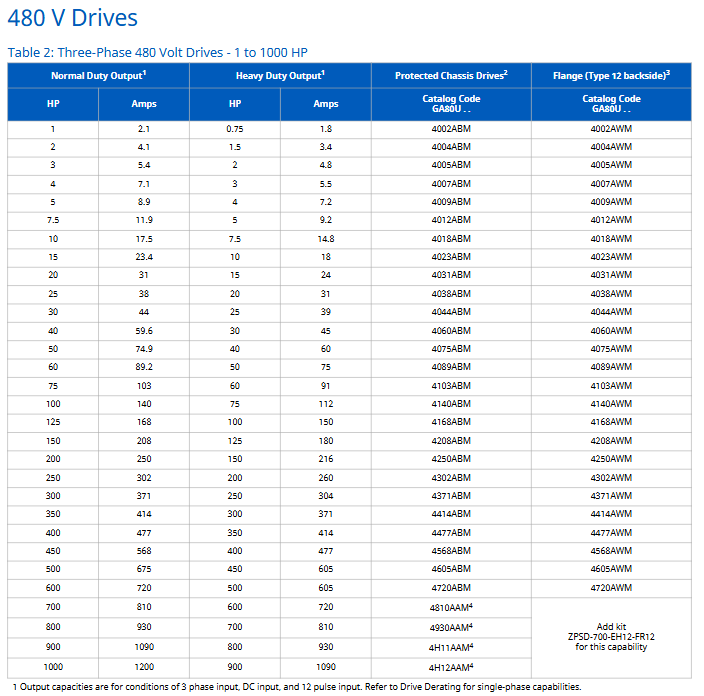Screen dimensions: 704x696
Task: Click the footnote 1 text below table
Action: 296,687
